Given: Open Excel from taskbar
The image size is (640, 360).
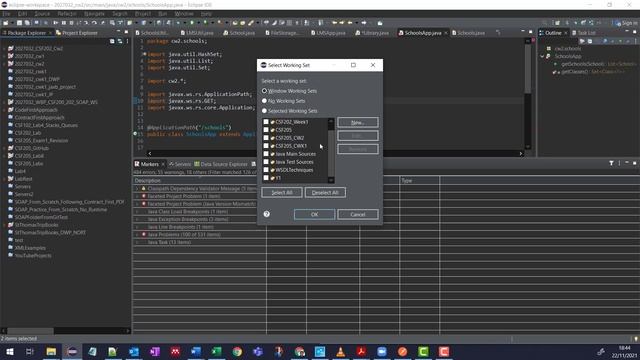Looking at the screenshot, I should click(x=216, y=351).
